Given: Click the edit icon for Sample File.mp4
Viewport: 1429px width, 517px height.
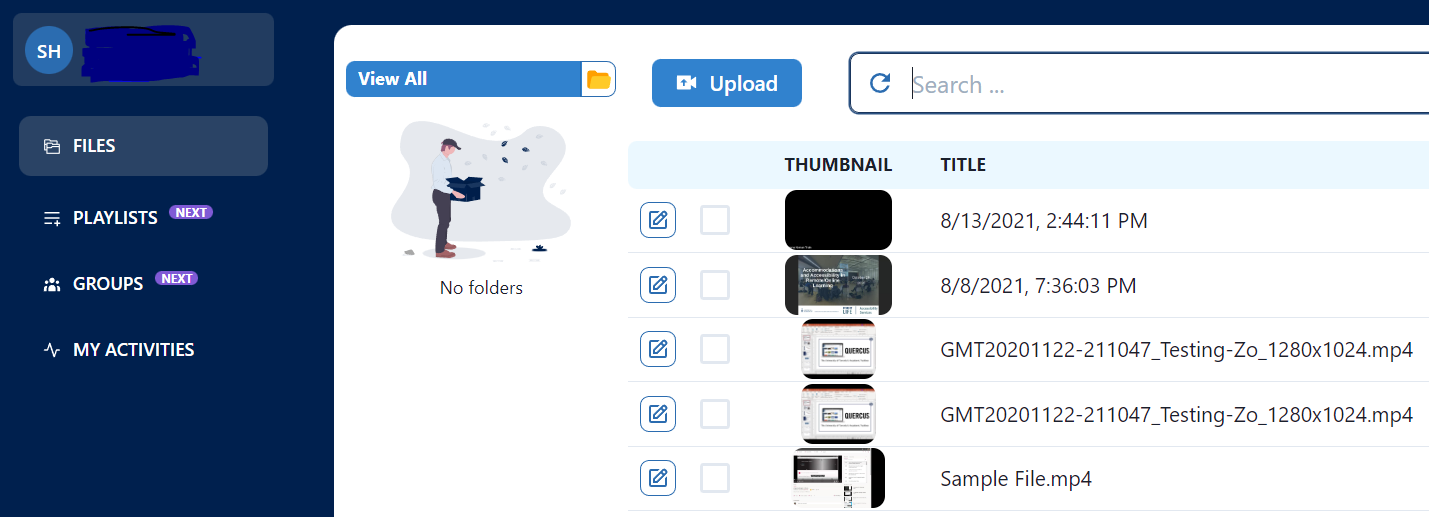Looking at the screenshot, I should click(x=658, y=478).
